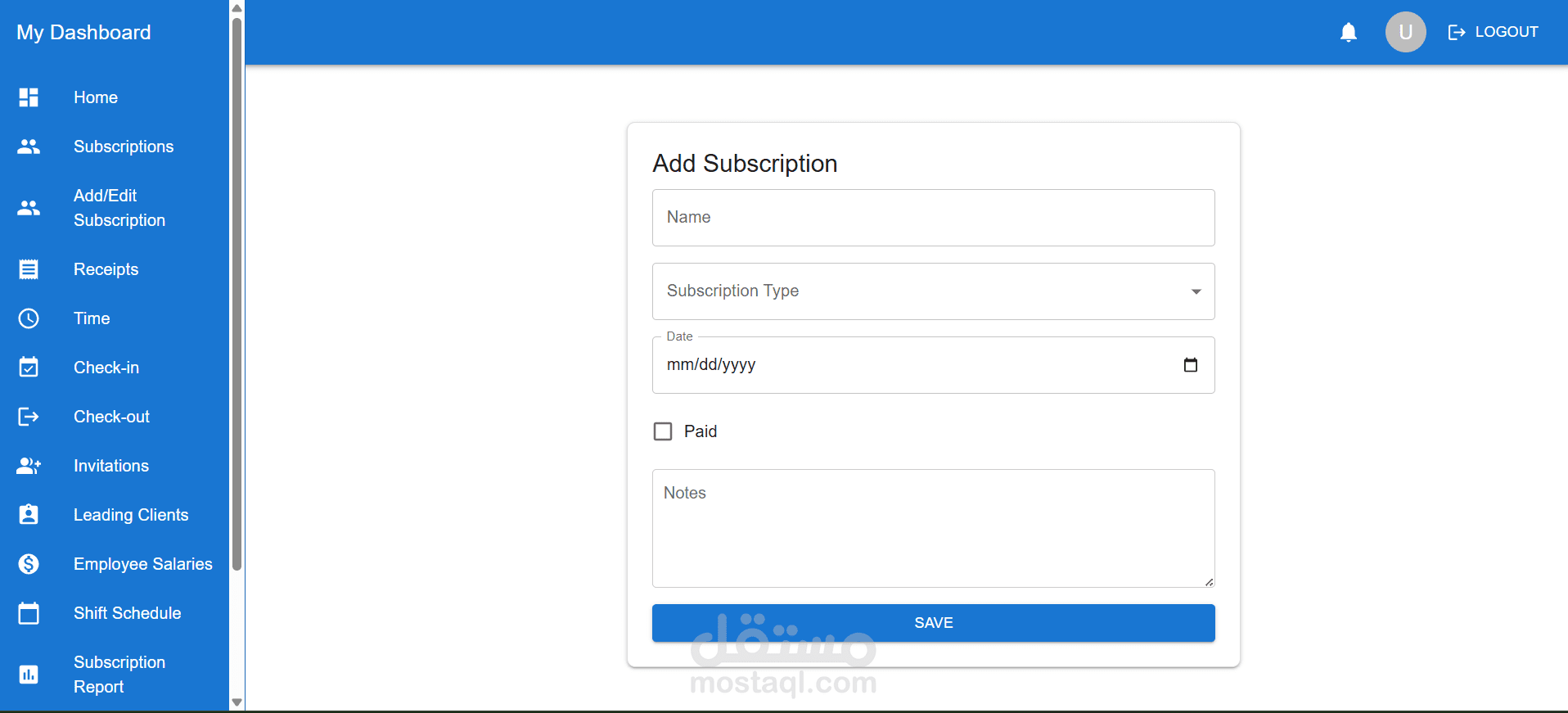
Task: Click the My Dashboard title
Action: coord(83,32)
